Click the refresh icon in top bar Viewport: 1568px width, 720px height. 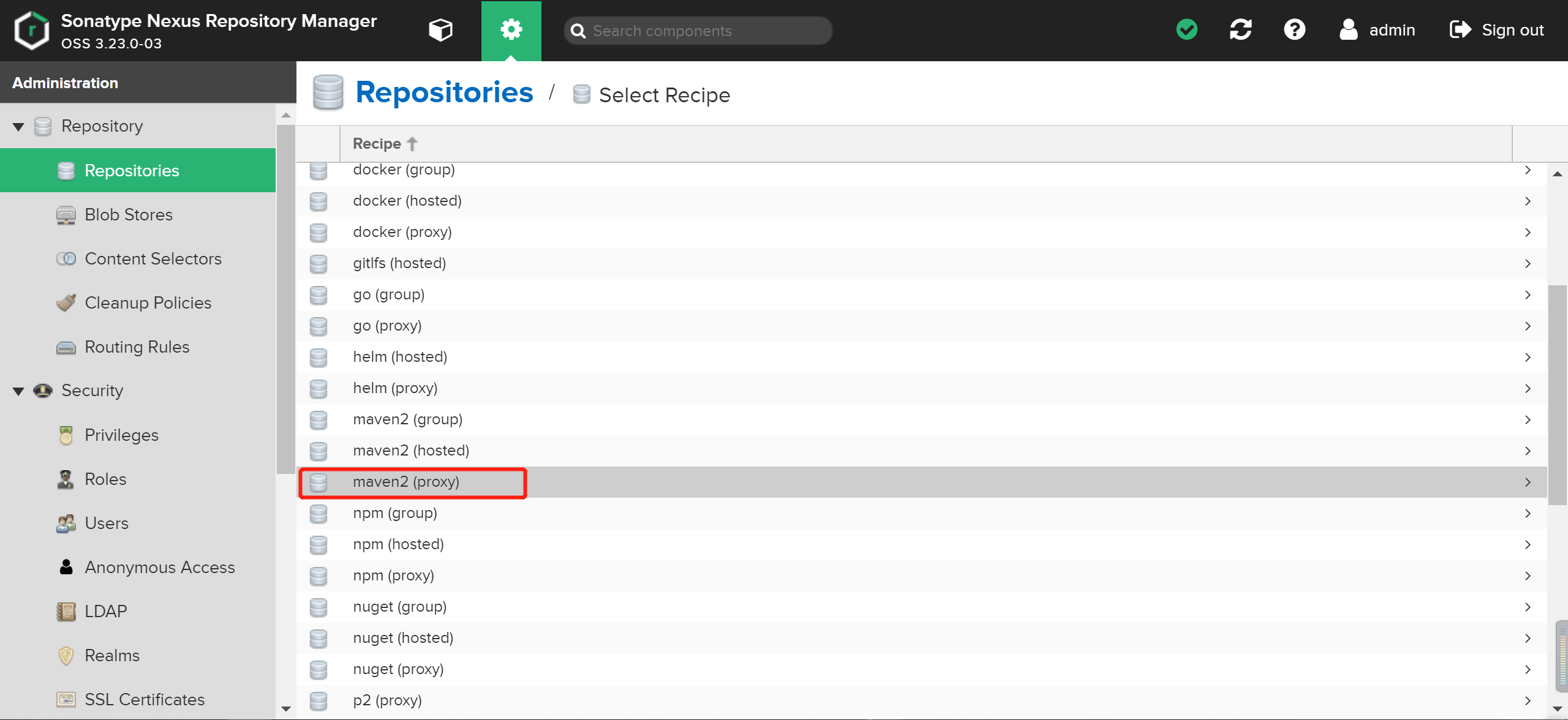point(1240,30)
